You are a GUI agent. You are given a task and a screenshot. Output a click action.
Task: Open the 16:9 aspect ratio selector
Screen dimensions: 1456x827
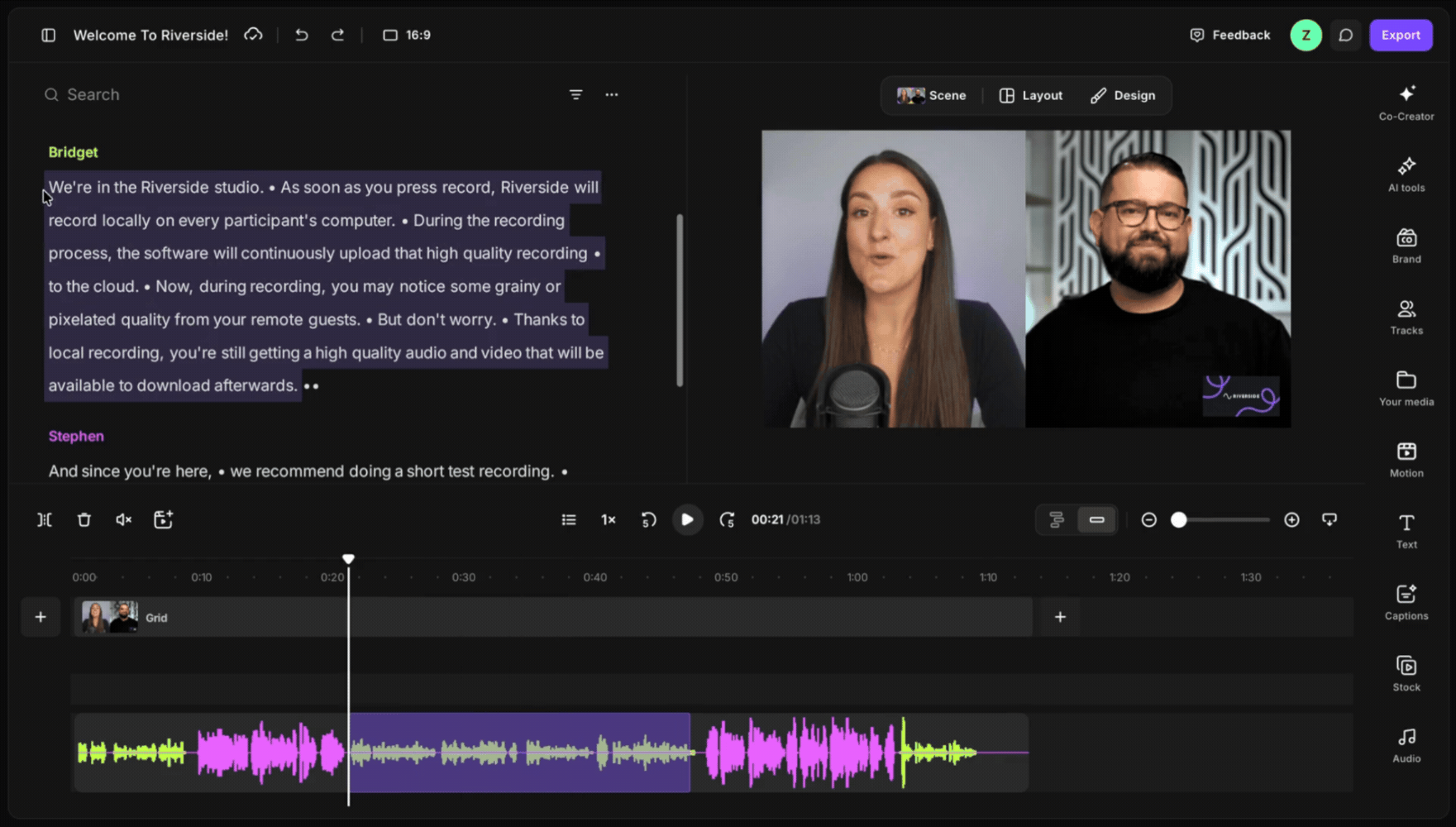pyautogui.click(x=407, y=35)
